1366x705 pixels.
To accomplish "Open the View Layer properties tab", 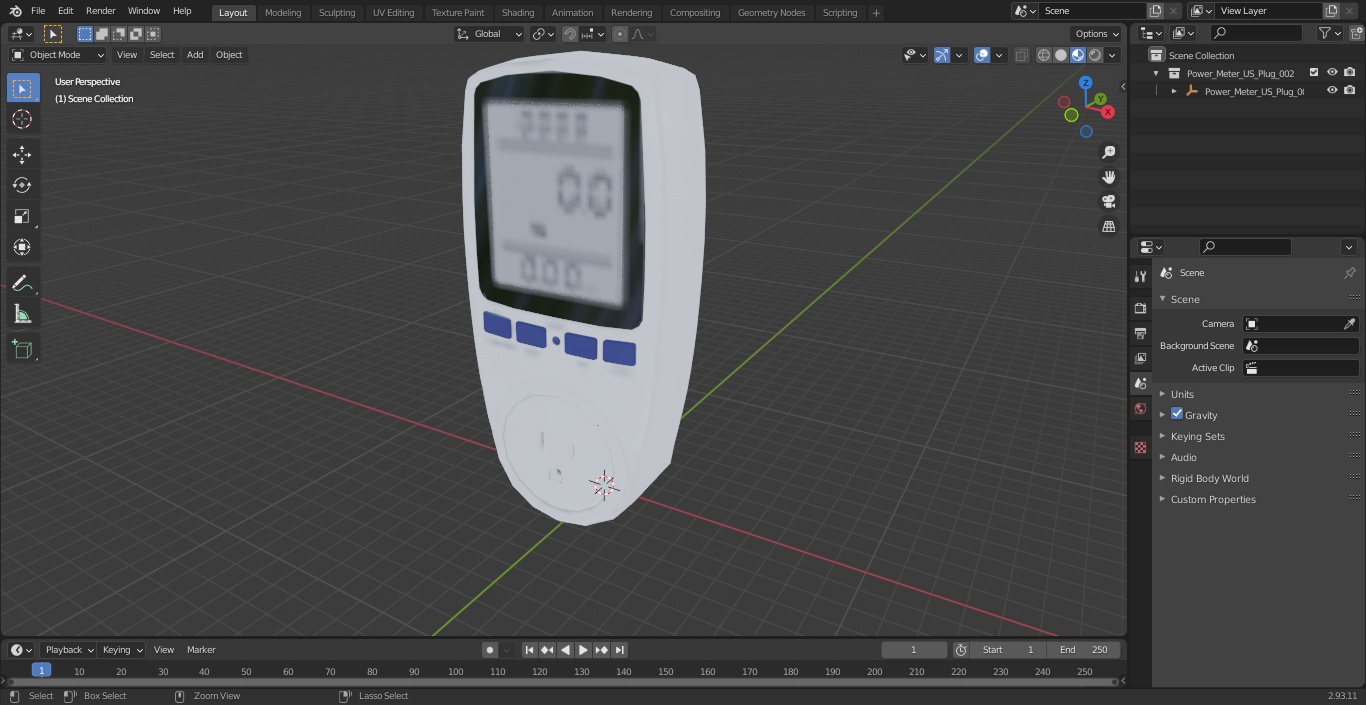I will point(1140,359).
